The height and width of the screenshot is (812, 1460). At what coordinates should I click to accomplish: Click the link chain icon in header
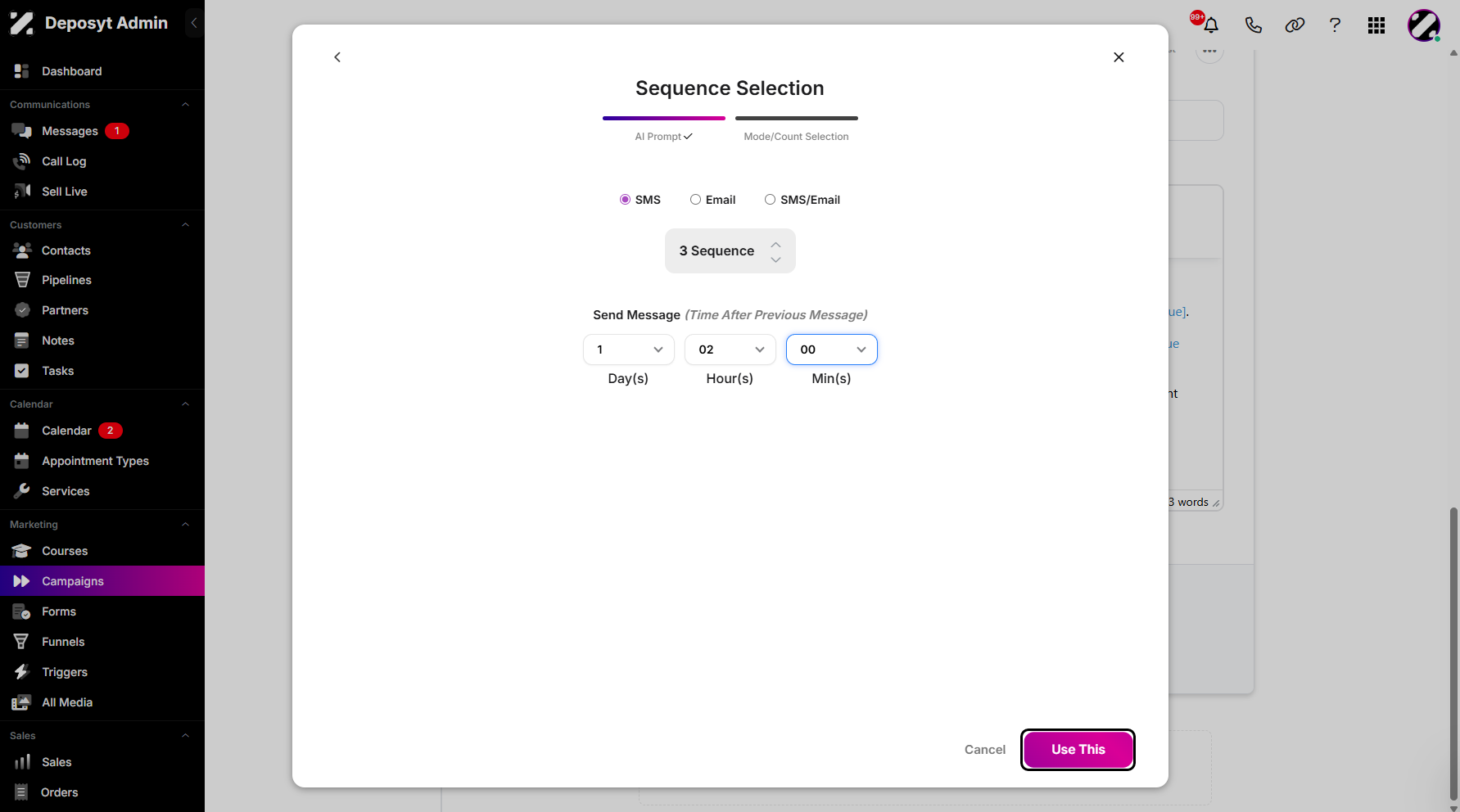pos(1295,25)
